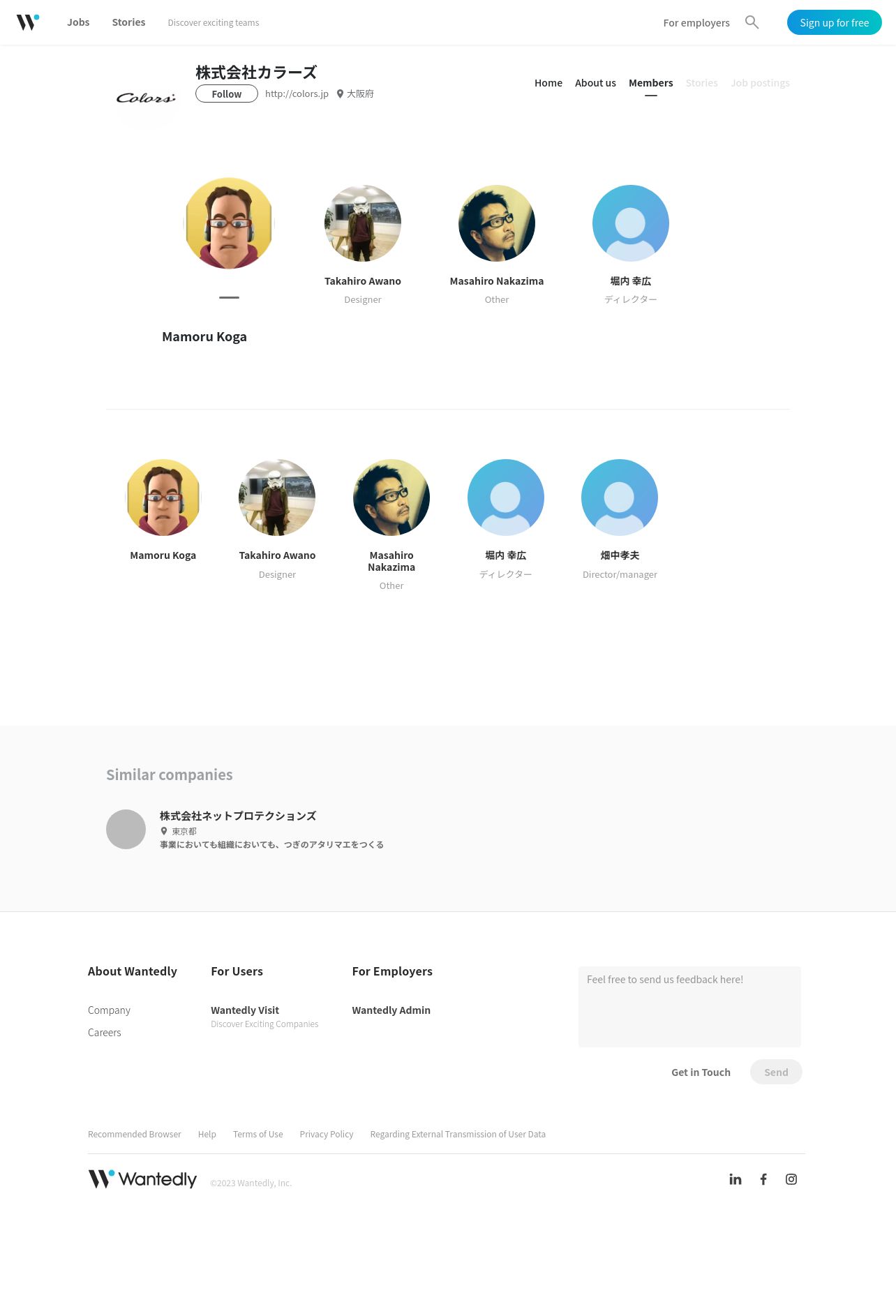This screenshot has width=896, height=1316.
Task: Focus the feedback text field
Action: pyautogui.click(x=689, y=1007)
